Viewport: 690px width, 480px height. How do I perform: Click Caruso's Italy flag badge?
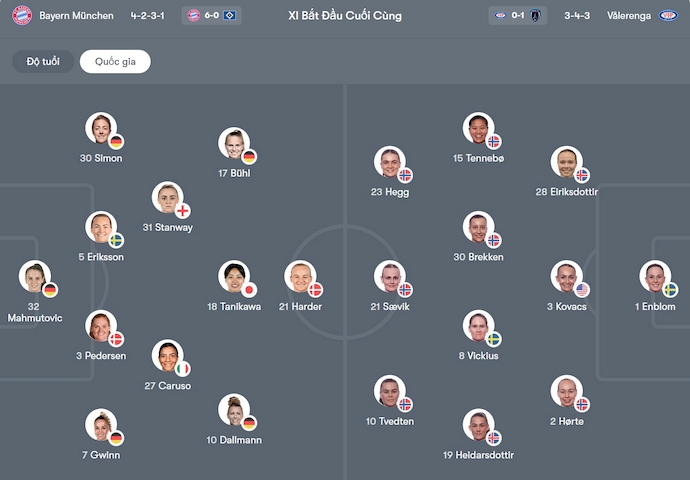(x=182, y=369)
